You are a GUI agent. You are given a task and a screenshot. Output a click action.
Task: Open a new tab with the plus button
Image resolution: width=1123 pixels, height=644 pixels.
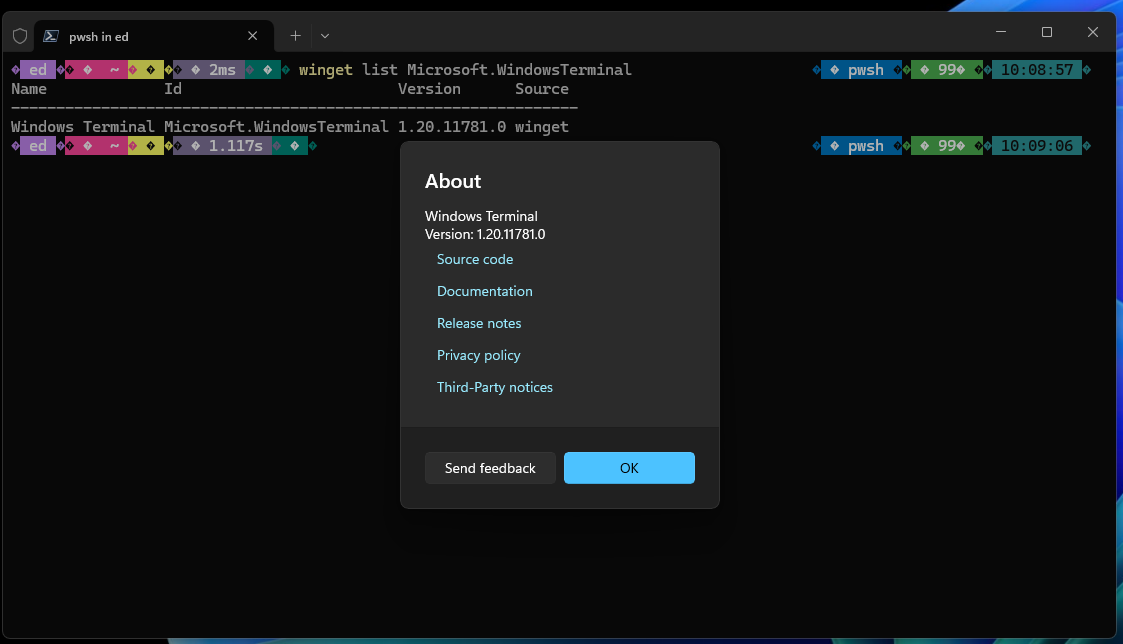[294, 35]
